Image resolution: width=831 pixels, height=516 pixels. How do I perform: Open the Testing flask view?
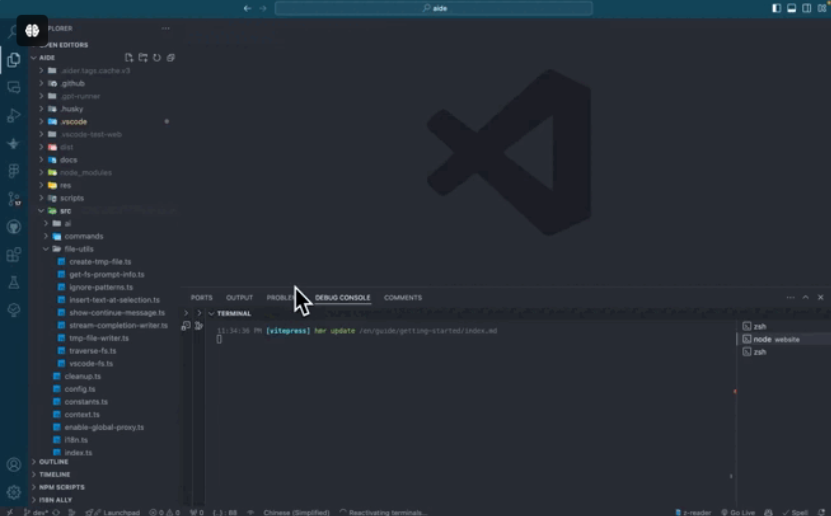14,282
